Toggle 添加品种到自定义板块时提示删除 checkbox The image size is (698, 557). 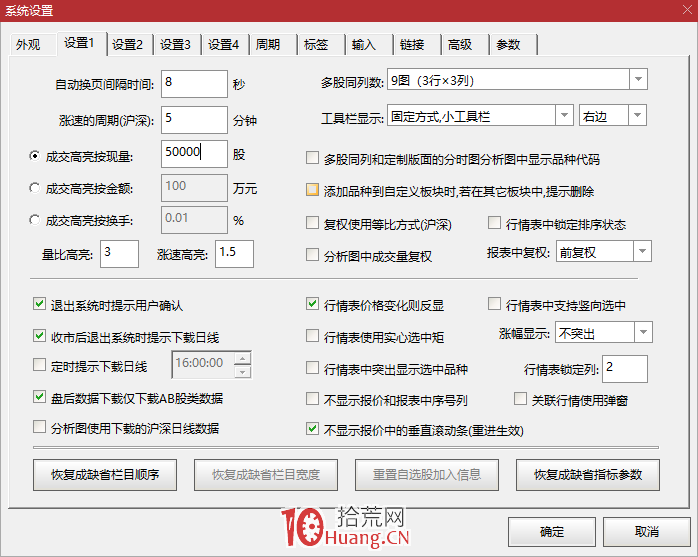pyautogui.click(x=312, y=190)
